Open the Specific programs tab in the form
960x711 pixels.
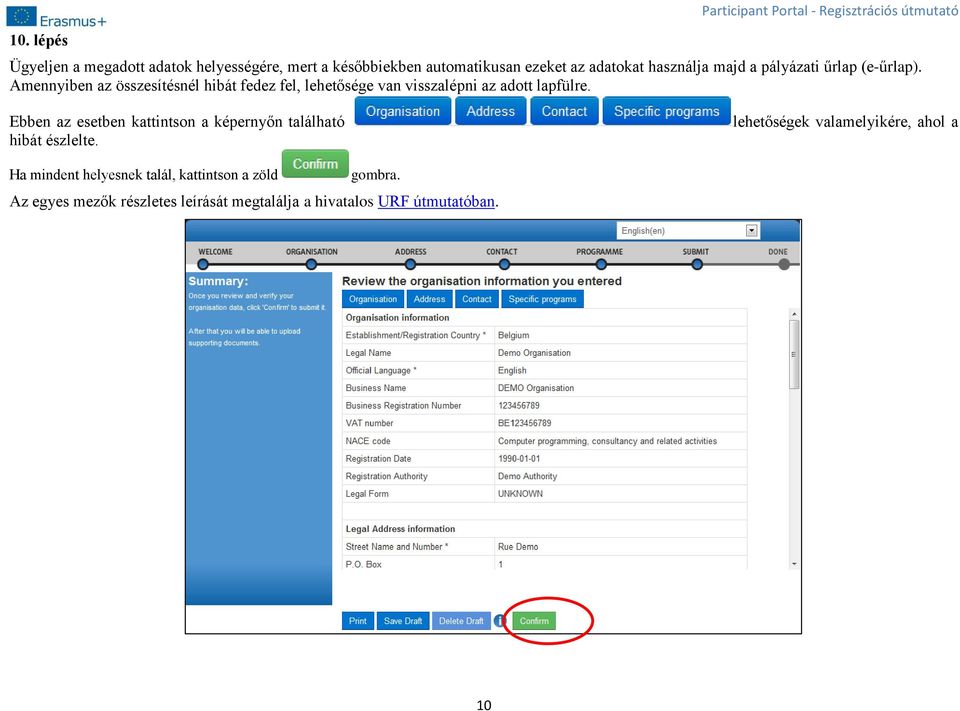coord(542,299)
